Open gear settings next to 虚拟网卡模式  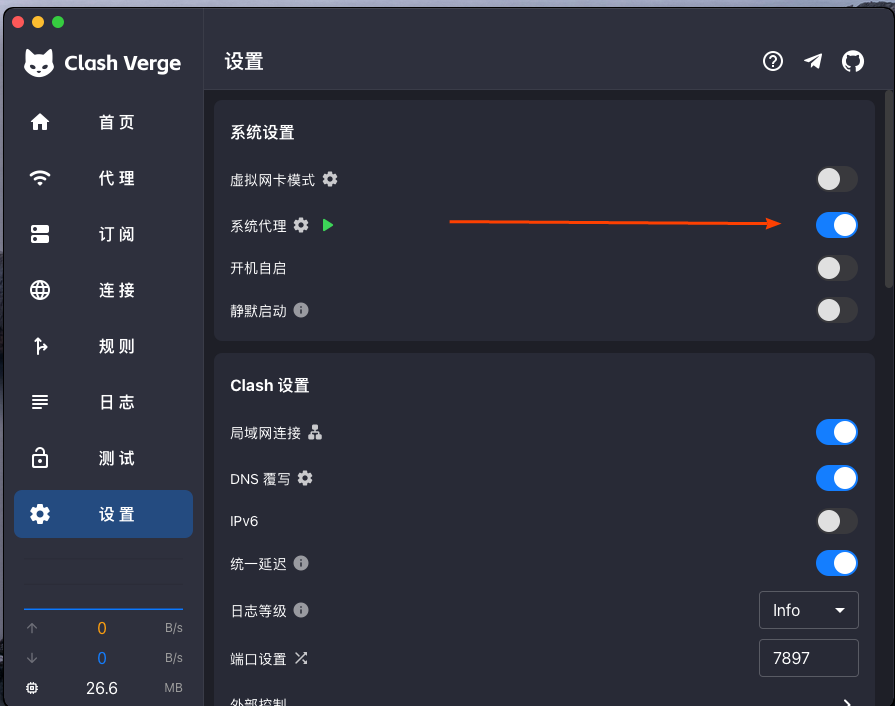click(x=330, y=179)
